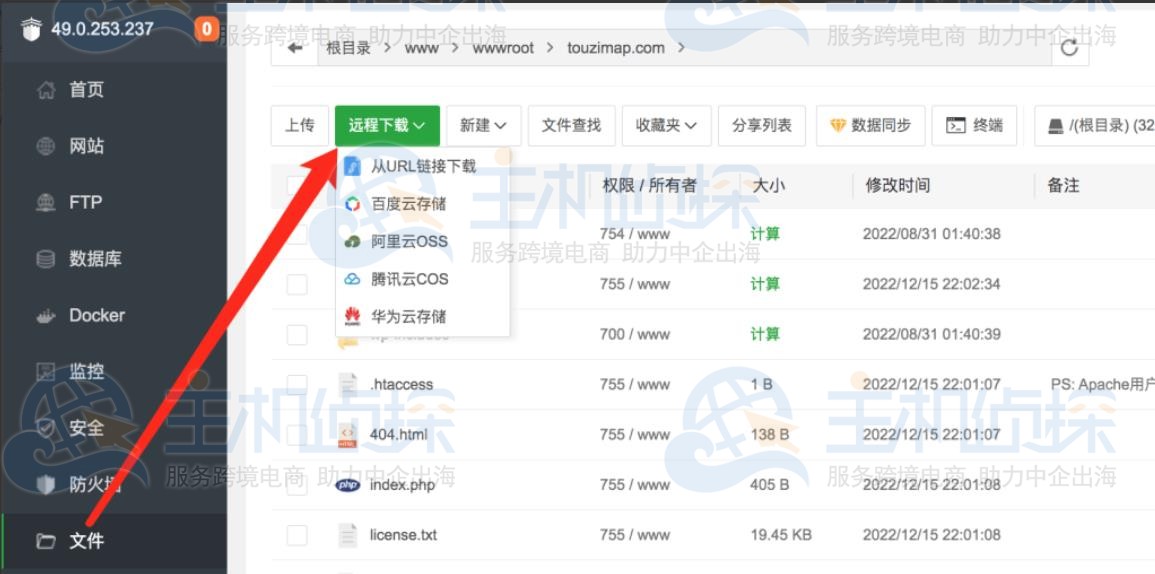Toggle the 远程下载 remote download dropdown
The height and width of the screenshot is (574, 1155).
pyautogui.click(x=387, y=125)
